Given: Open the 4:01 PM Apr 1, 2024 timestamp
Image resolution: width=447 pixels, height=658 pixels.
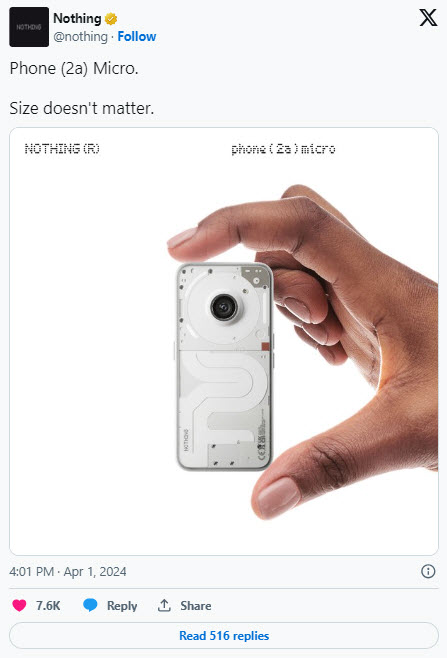Looking at the screenshot, I should pos(68,572).
